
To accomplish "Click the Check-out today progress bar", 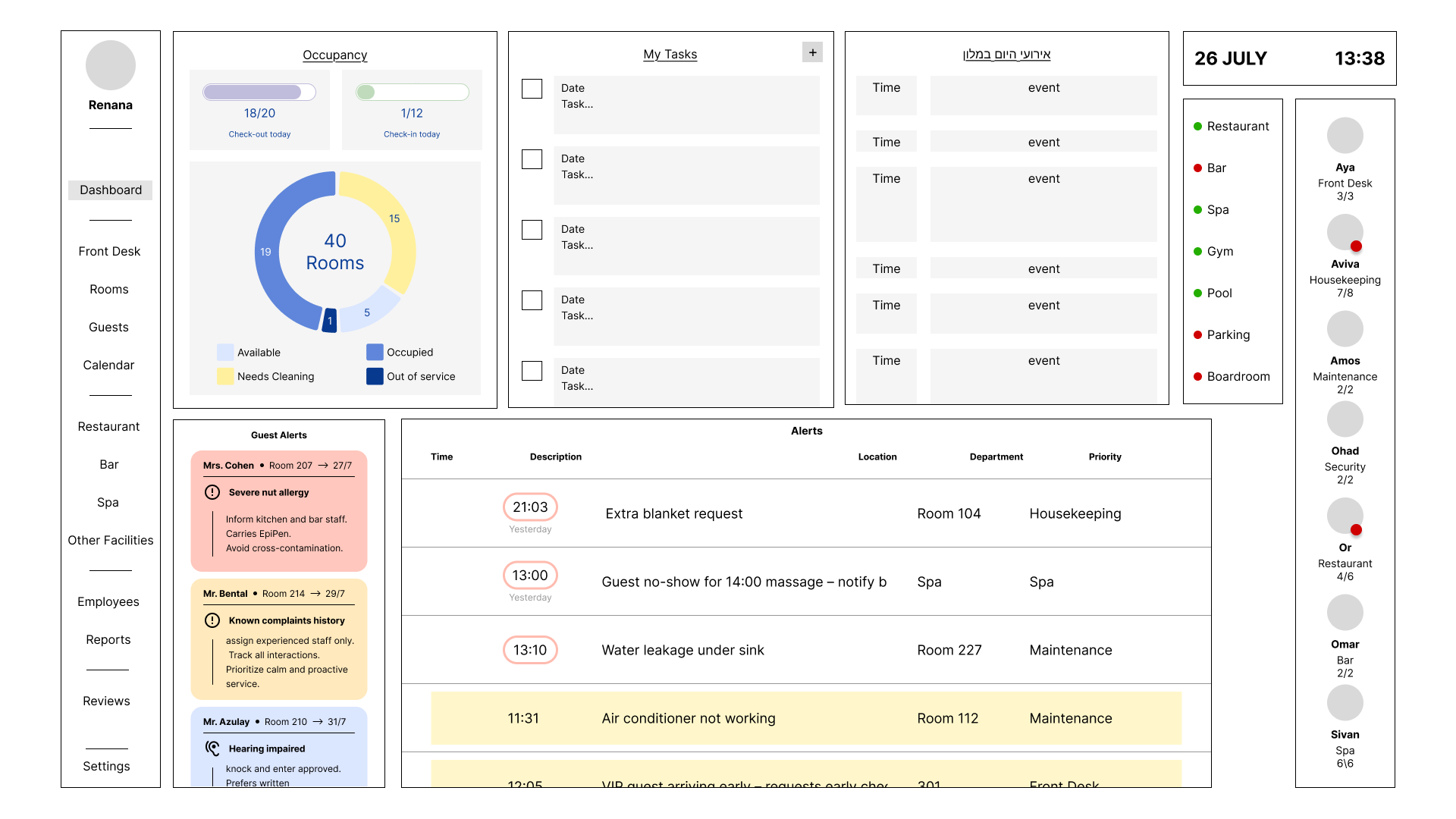I will [x=259, y=92].
